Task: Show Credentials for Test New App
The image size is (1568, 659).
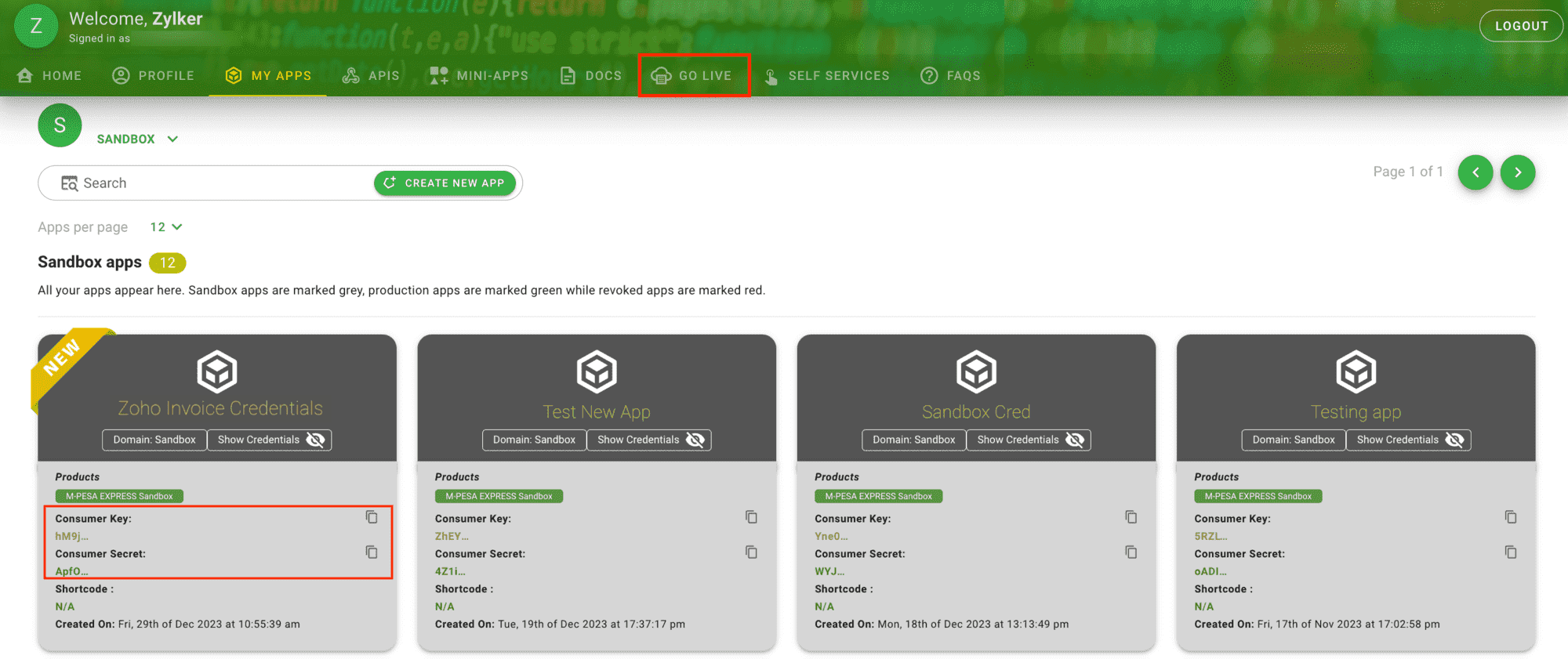Action: click(649, 440)
